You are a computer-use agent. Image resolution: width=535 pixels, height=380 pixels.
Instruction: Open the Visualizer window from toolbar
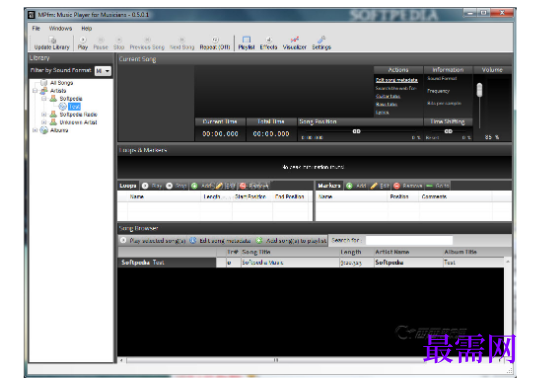(294, 43)
